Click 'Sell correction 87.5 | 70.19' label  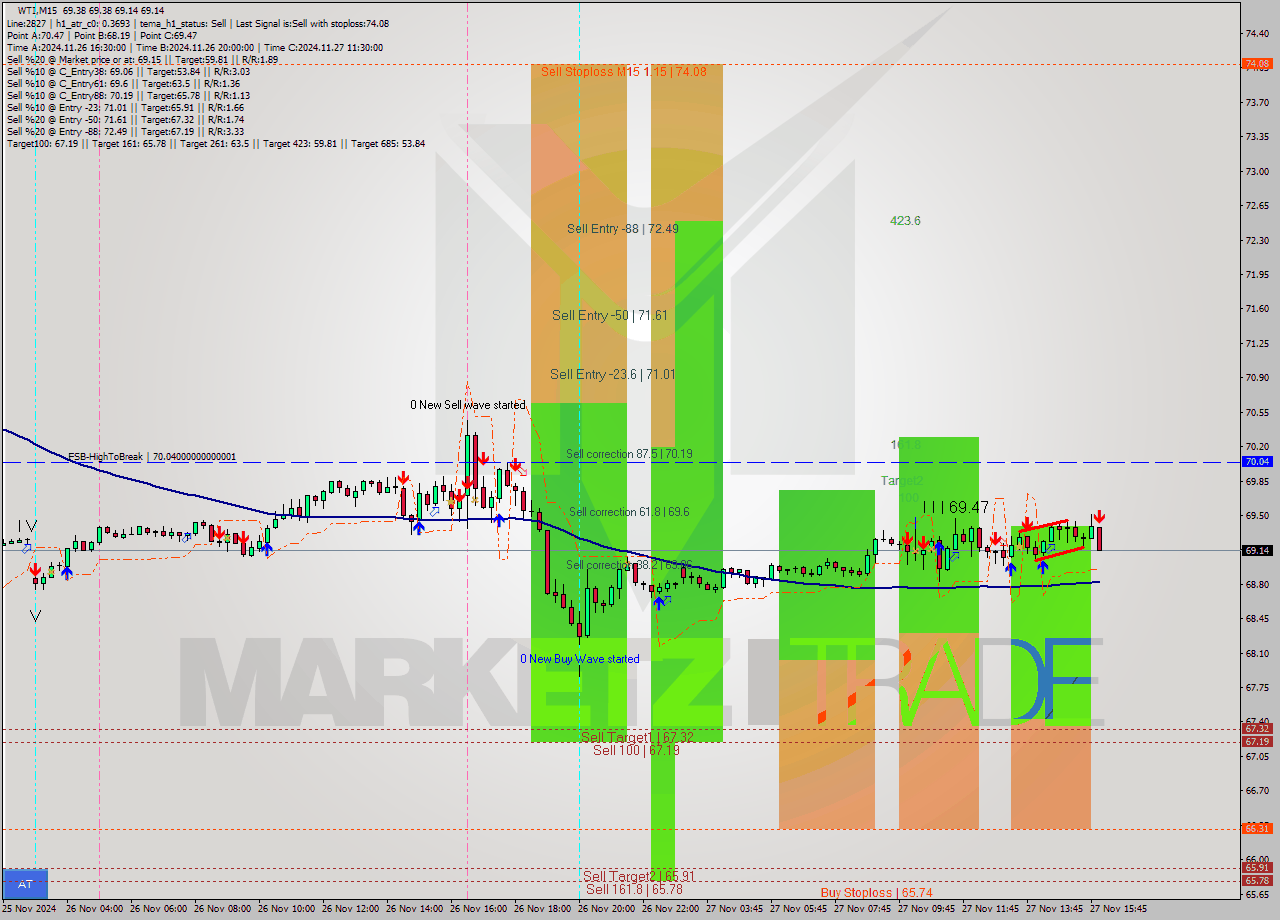pyautogui.click(x=629, y=454)
